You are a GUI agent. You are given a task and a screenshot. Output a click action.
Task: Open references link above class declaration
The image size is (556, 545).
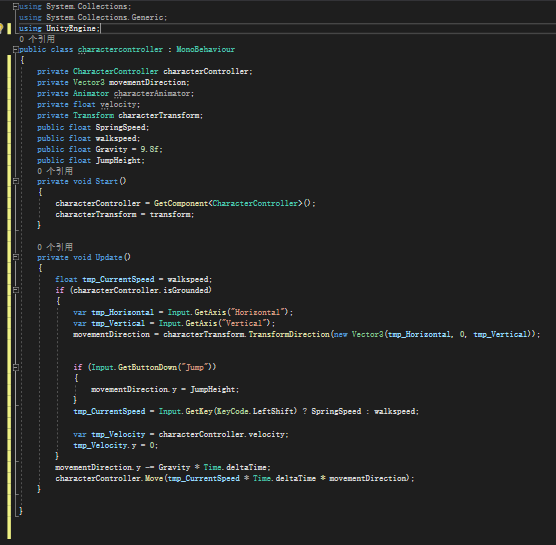coord(37,39)
